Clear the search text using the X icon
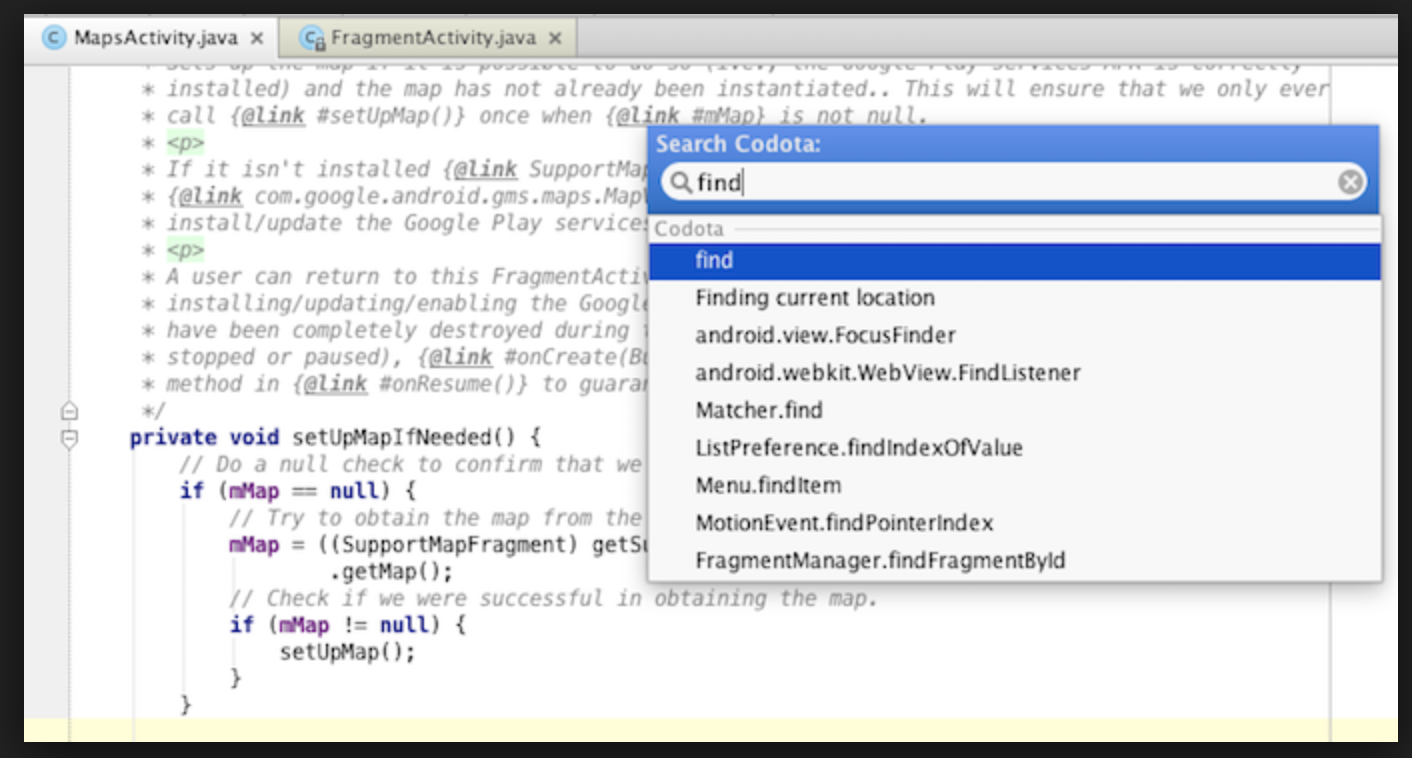1412x758 pixels. click(1351, 183)
